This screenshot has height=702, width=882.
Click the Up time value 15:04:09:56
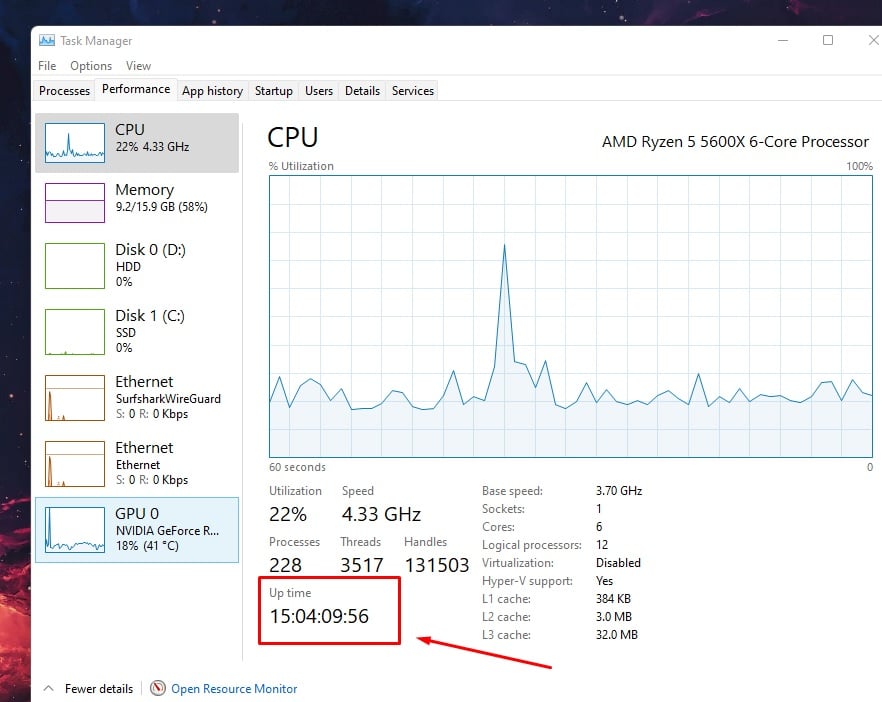pos(319,616)
